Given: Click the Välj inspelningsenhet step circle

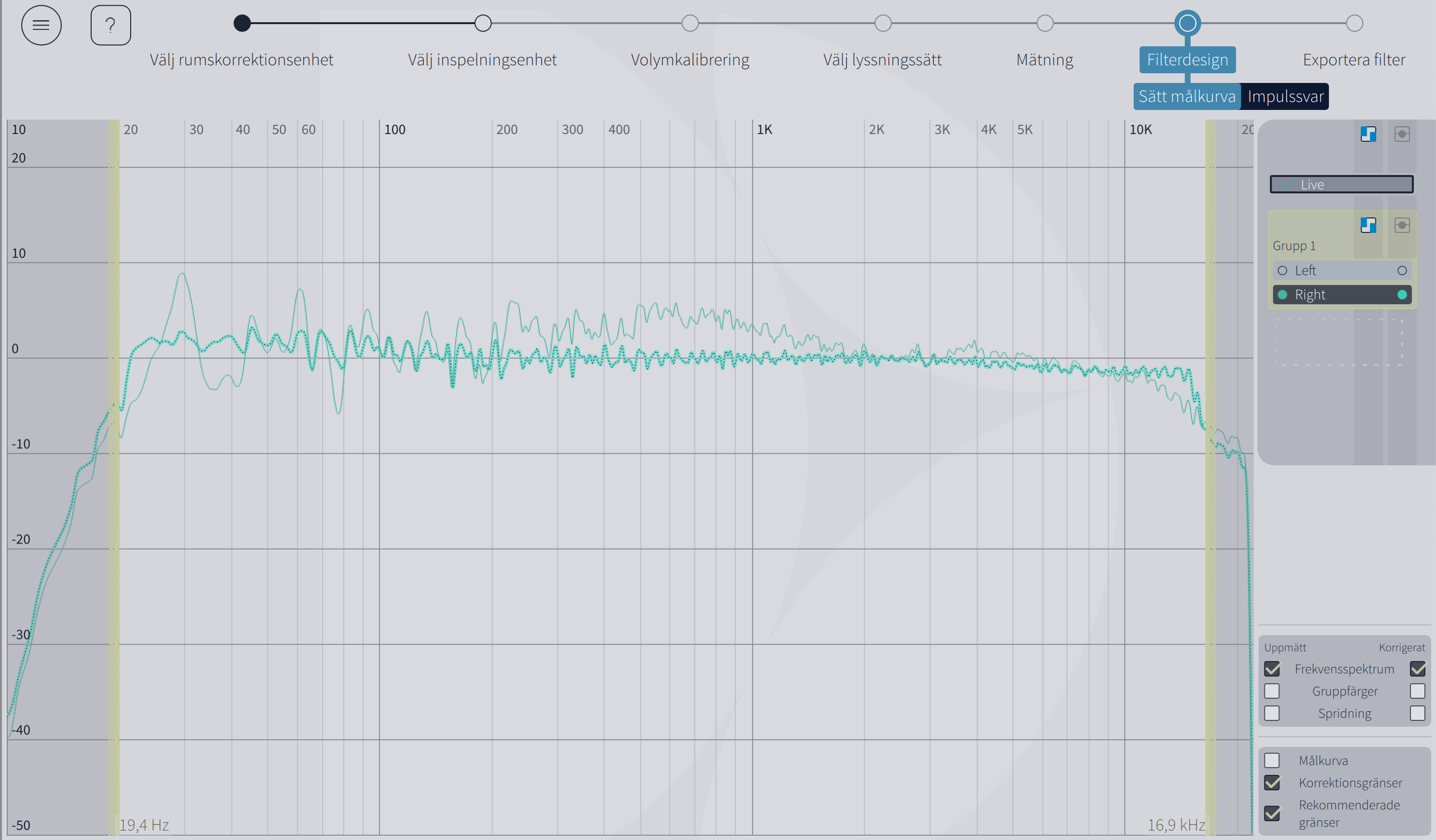Looking at the screenshot, I should 483,23.
